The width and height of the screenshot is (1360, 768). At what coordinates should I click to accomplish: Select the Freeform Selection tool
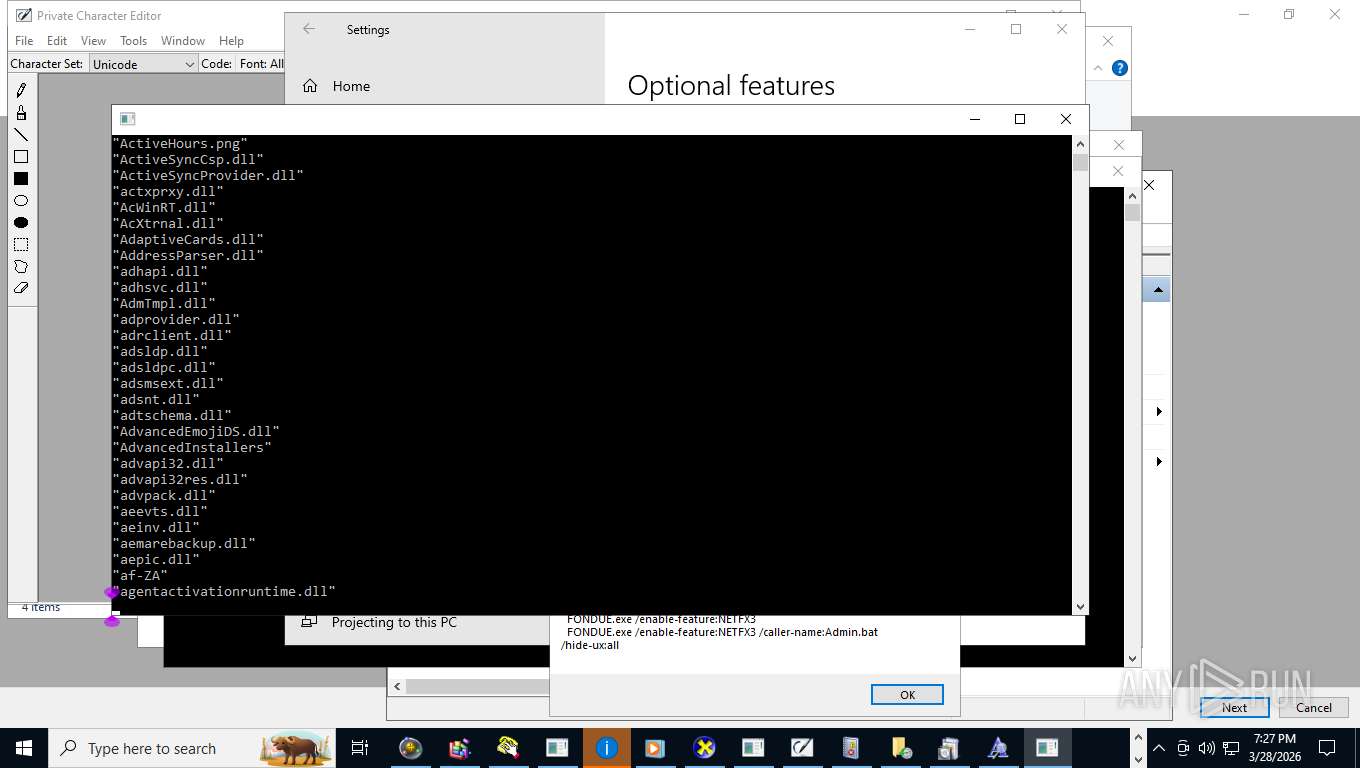(21, 267)
